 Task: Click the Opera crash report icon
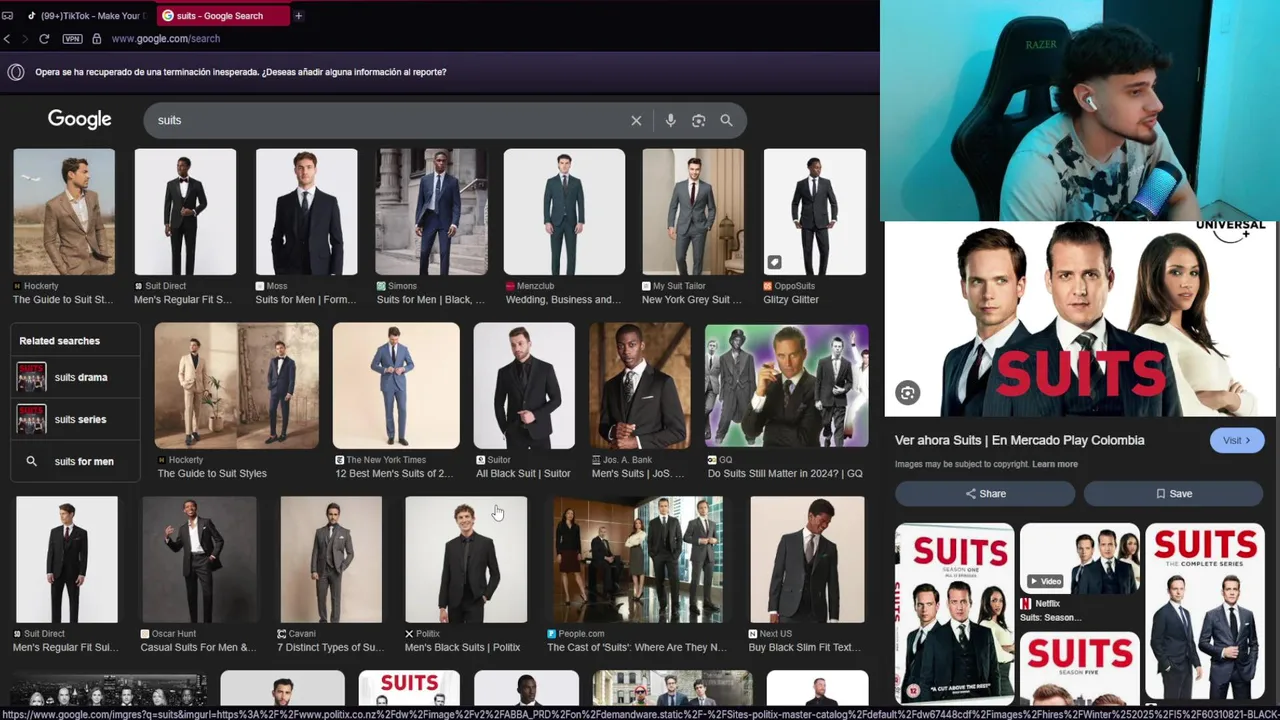[x=16, y=72]
